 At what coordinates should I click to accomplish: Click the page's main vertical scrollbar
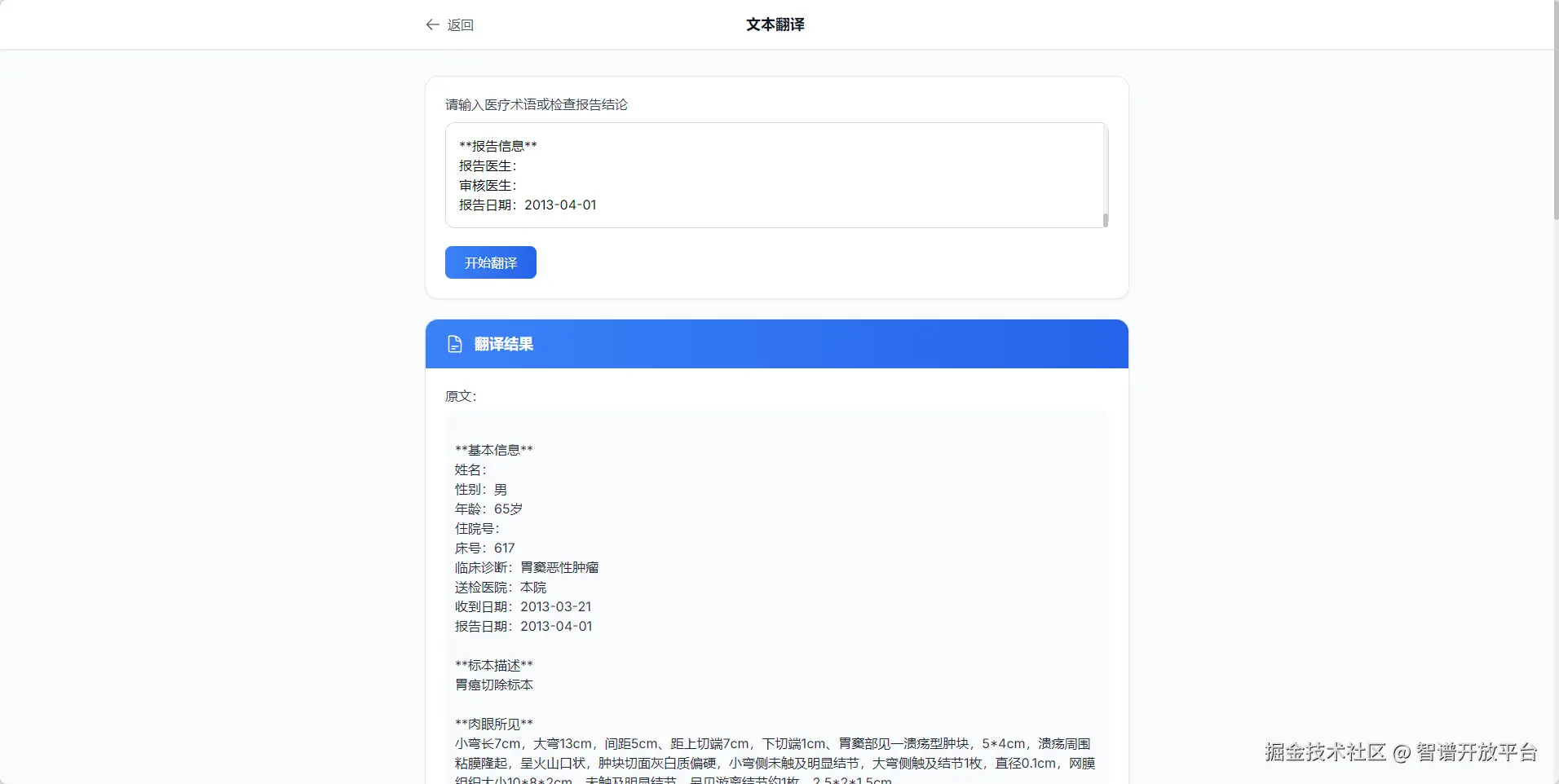pos(1556,110)
